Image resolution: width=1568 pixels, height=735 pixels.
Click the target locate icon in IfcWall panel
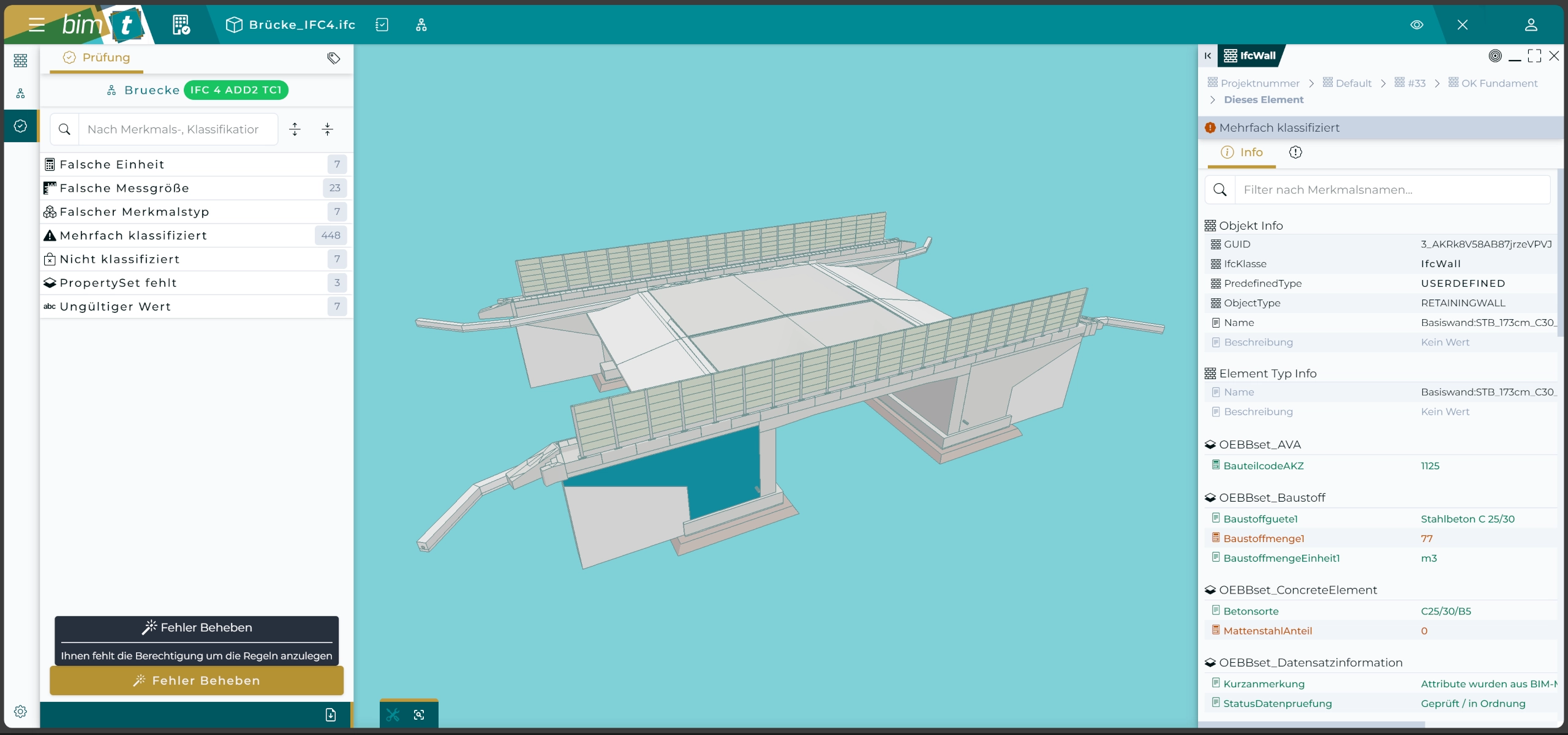(1495, 56)
